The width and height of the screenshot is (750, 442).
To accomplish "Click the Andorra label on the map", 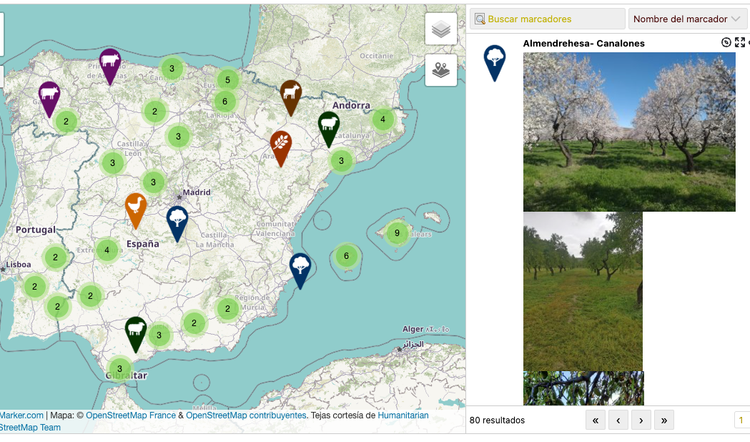I will [351, 105].
